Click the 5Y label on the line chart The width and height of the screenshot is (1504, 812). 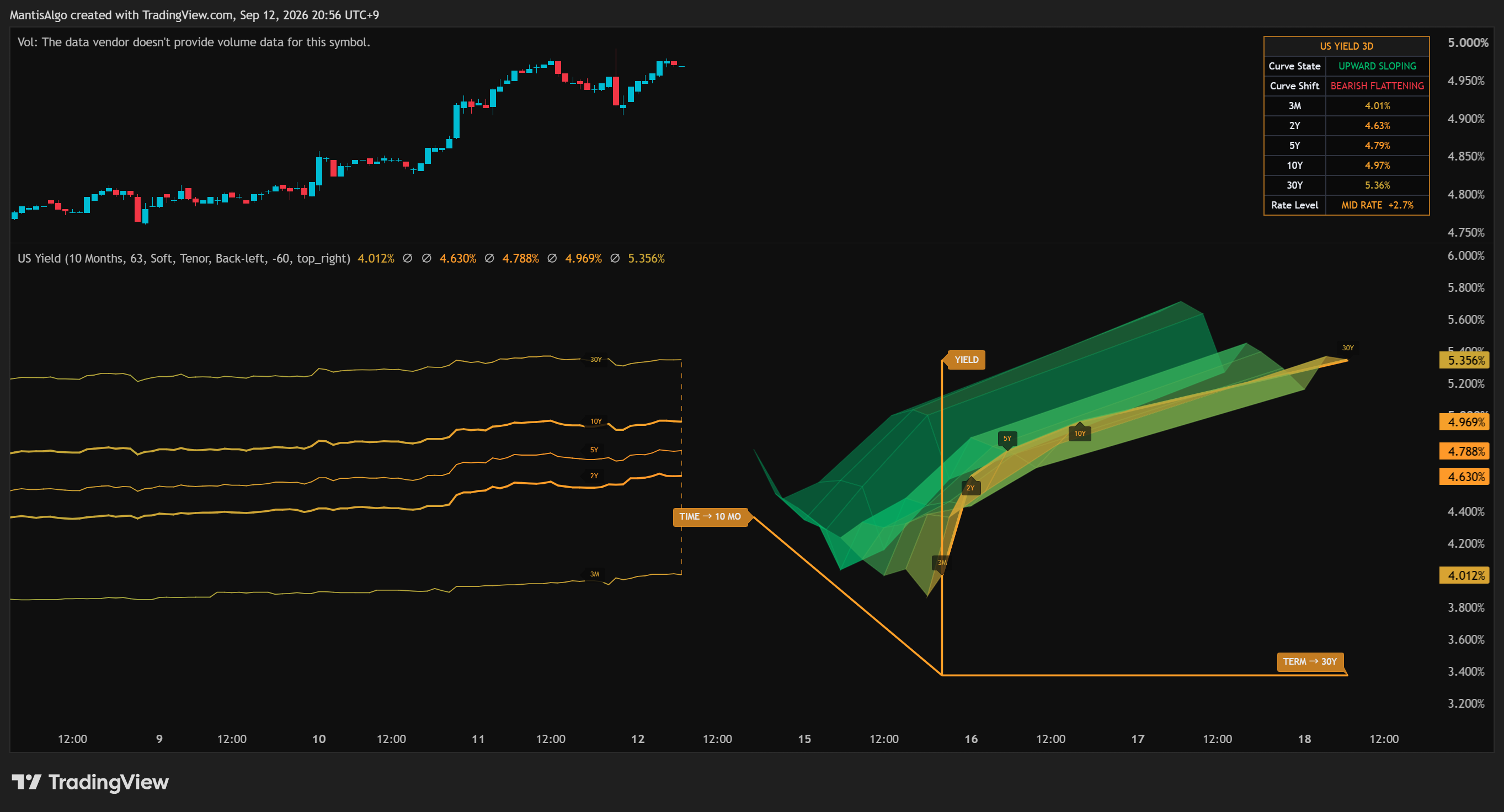[x=594, y=450]
